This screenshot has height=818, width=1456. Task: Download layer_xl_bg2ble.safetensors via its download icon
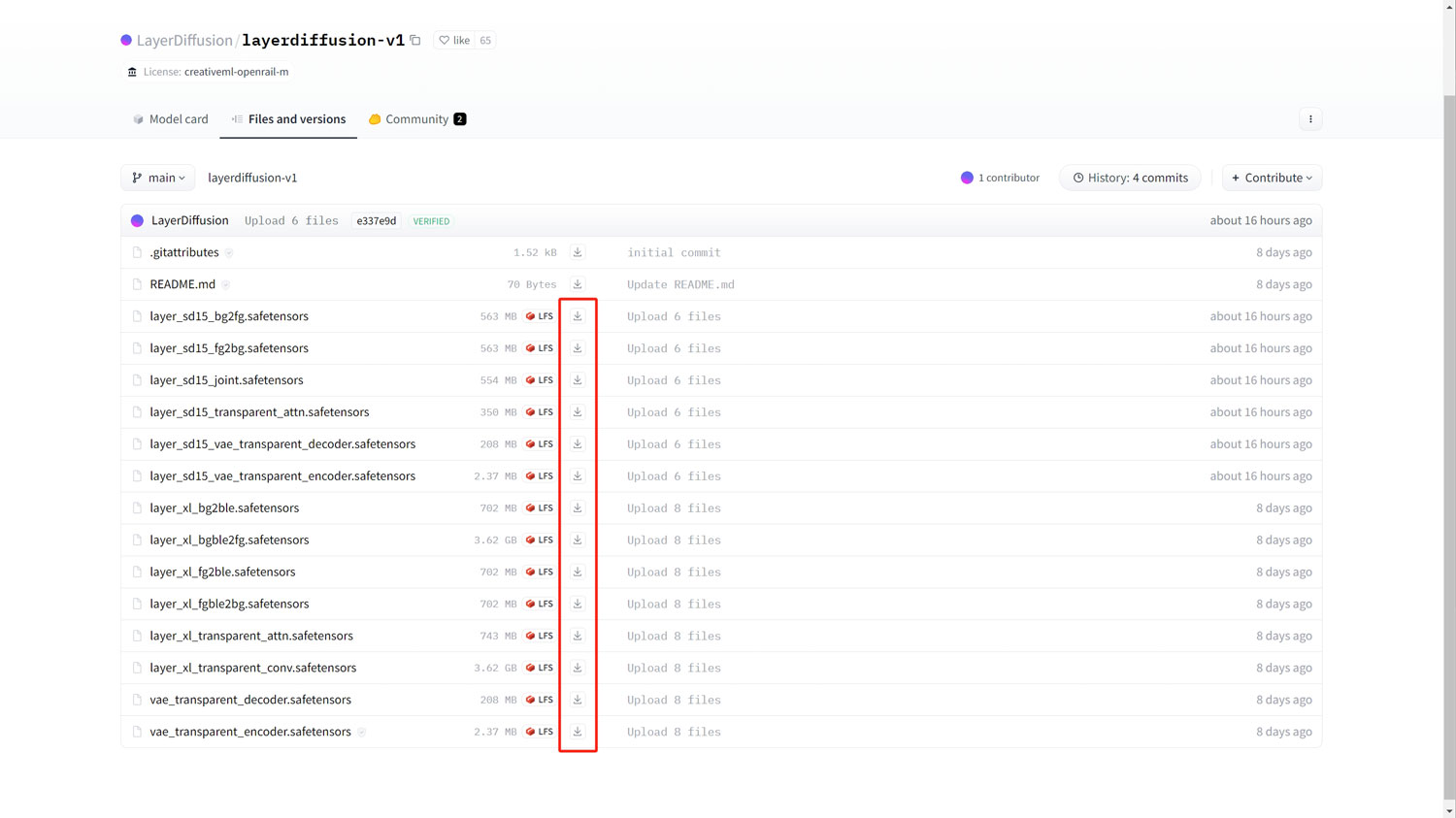[x=577, y=507]
